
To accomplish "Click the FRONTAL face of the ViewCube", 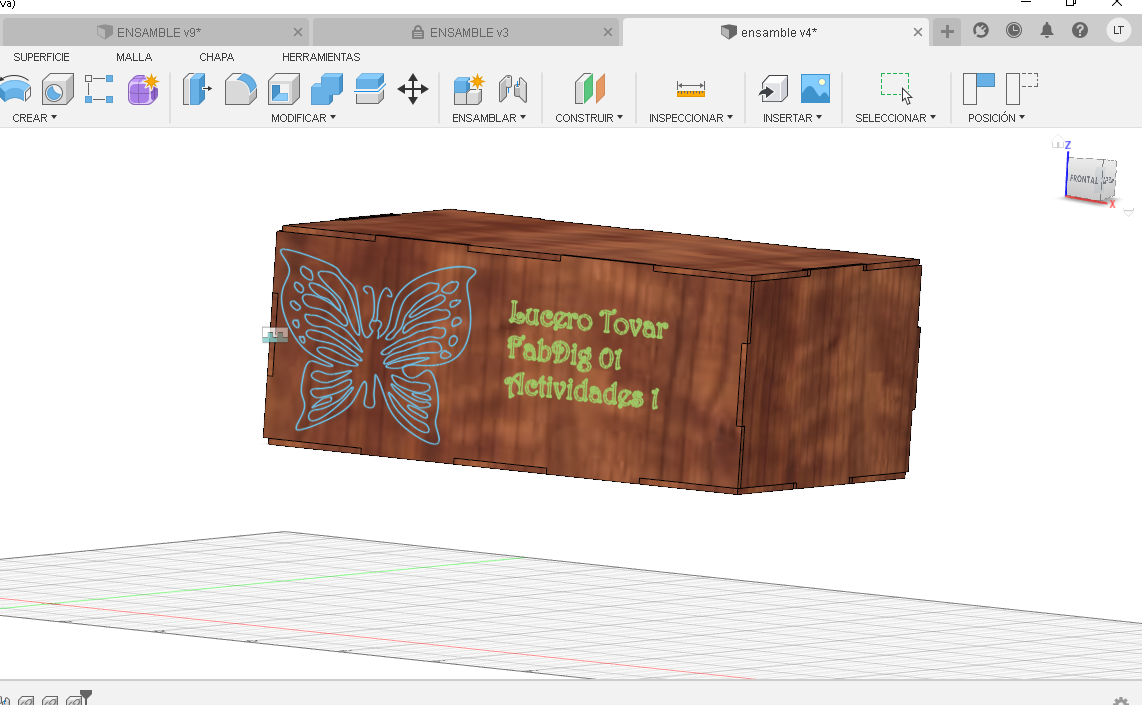I will tap(1083, 178).
